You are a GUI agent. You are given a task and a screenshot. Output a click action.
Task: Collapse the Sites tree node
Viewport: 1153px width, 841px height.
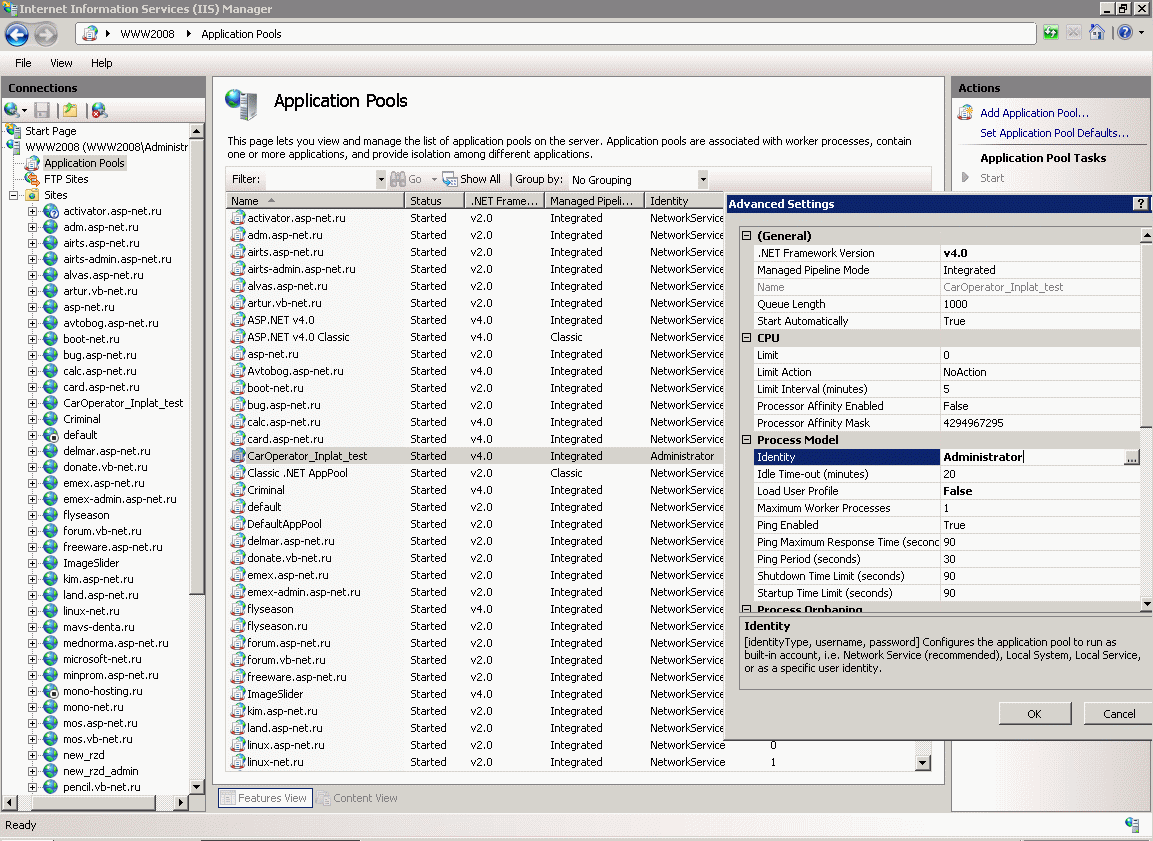[x=13, y=195]
